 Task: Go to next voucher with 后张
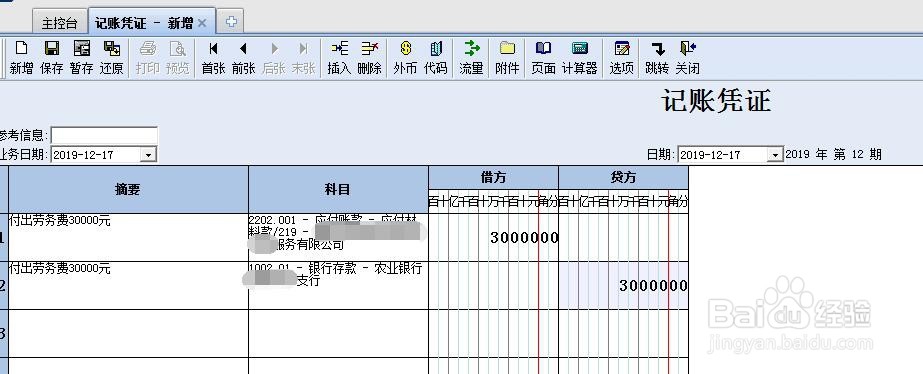(x=274, y=57)
